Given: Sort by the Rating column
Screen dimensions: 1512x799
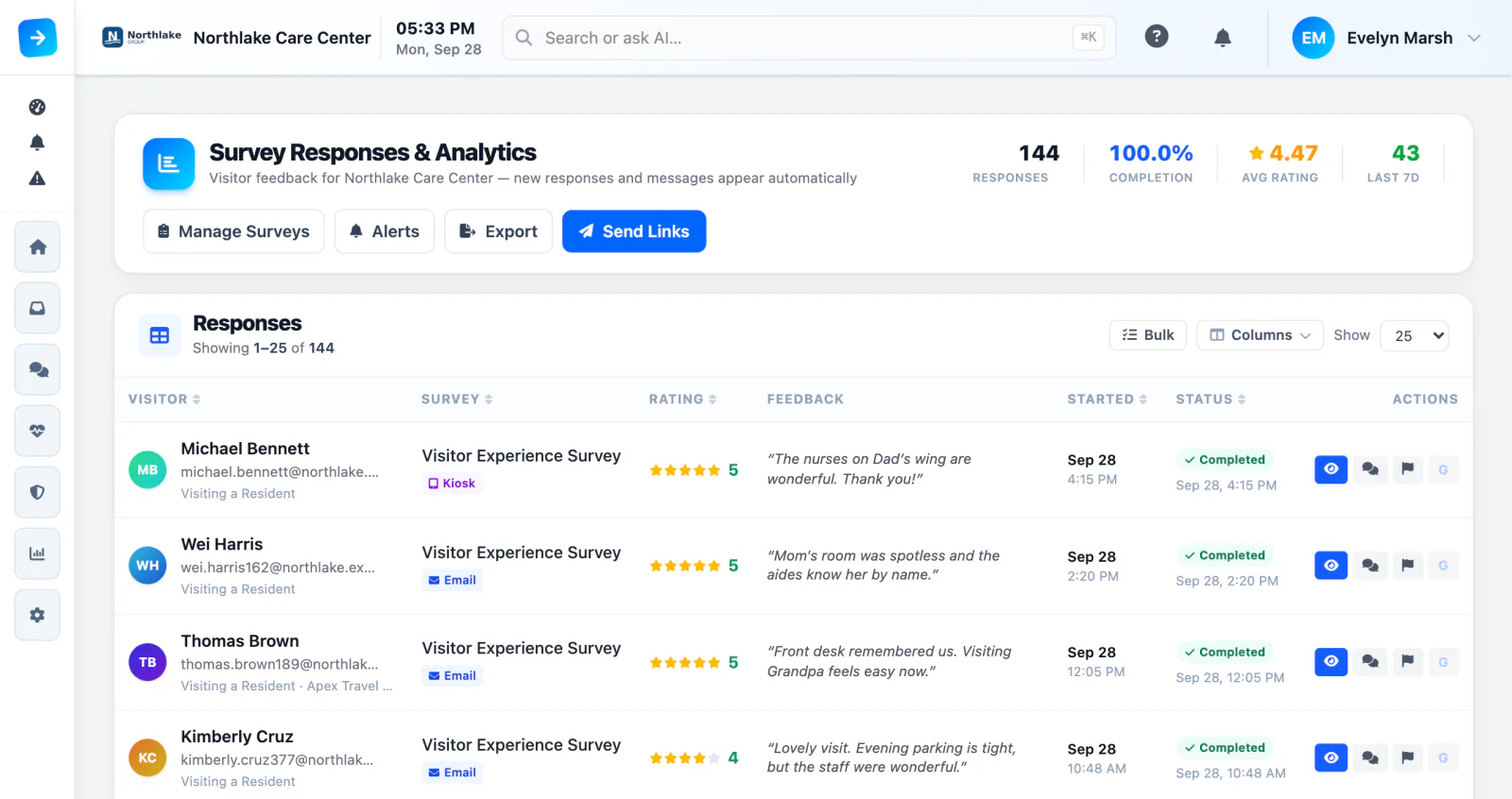Looking at the screenshot, I should click(x=682, y=399).
